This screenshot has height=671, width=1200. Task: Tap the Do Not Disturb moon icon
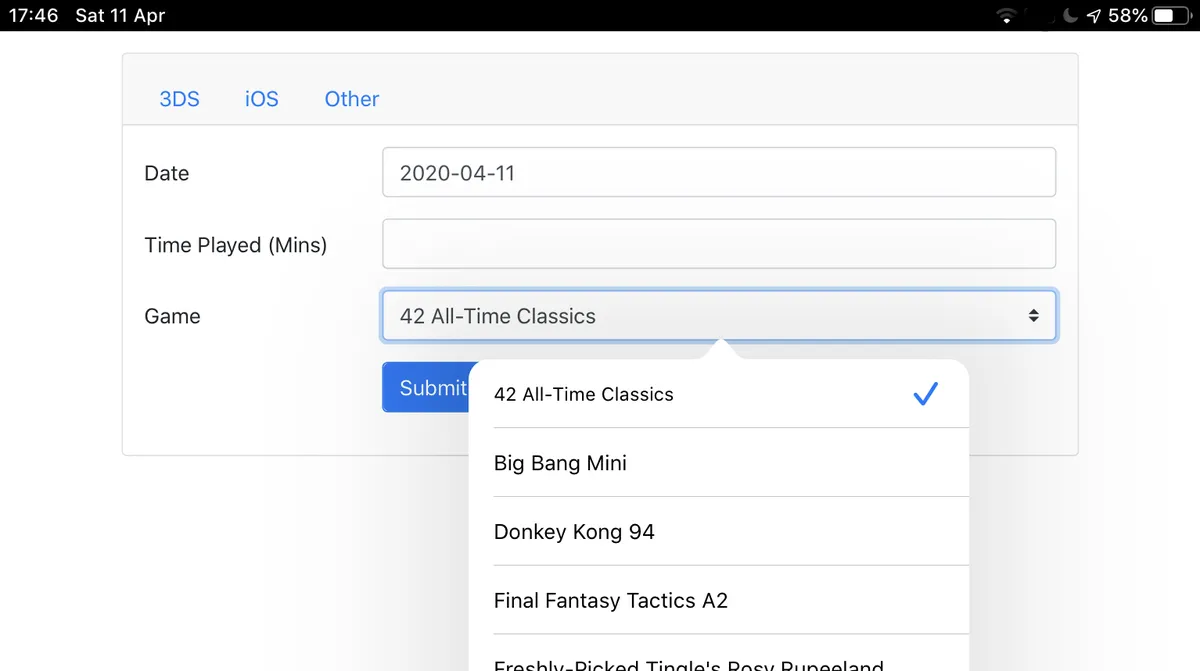pos(1070,16)
